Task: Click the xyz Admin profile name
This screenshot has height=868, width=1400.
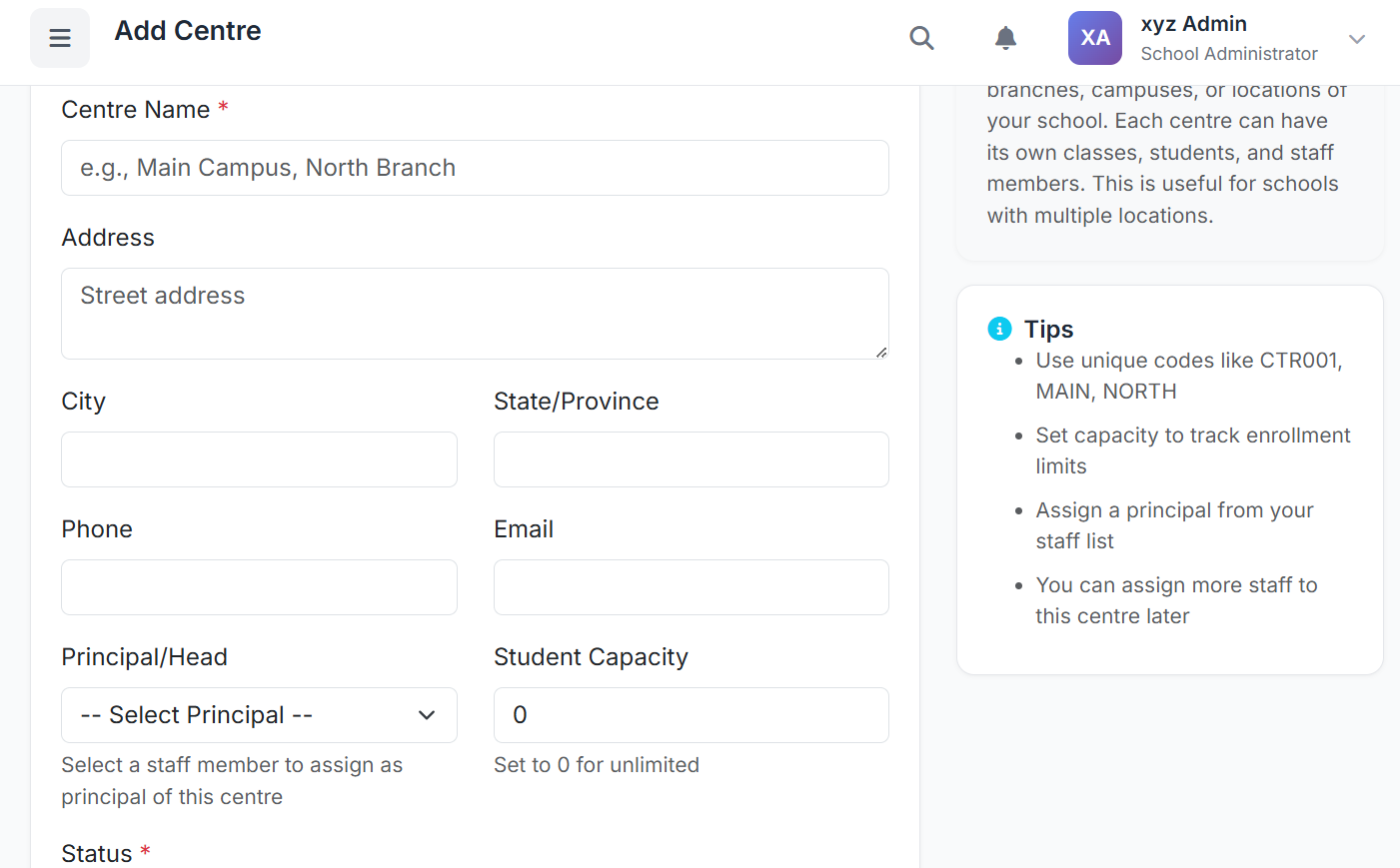Action: click(1193, 24)
